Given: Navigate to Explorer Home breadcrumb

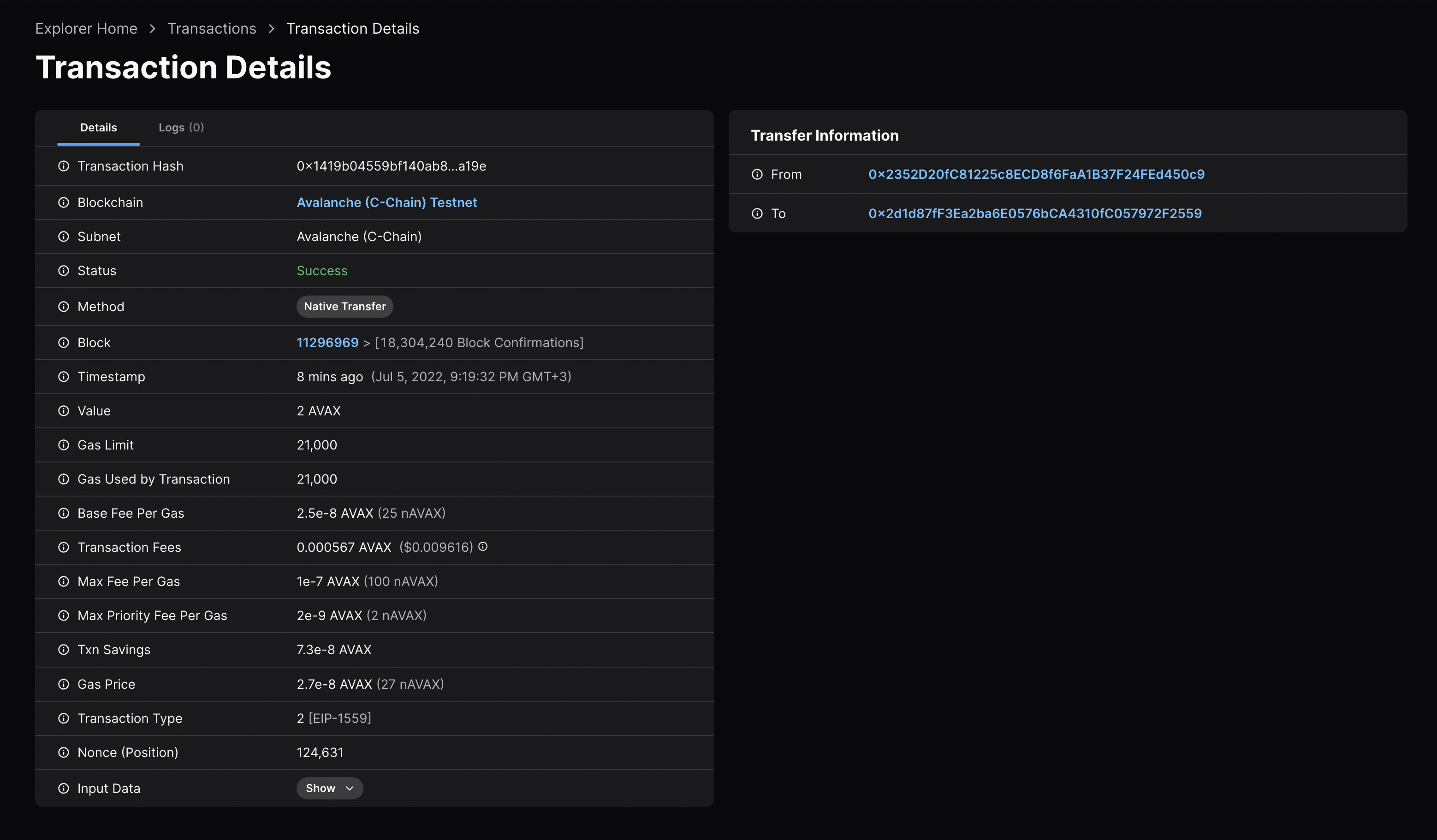Looking at the screenshot, I should [x=86, y=27].
